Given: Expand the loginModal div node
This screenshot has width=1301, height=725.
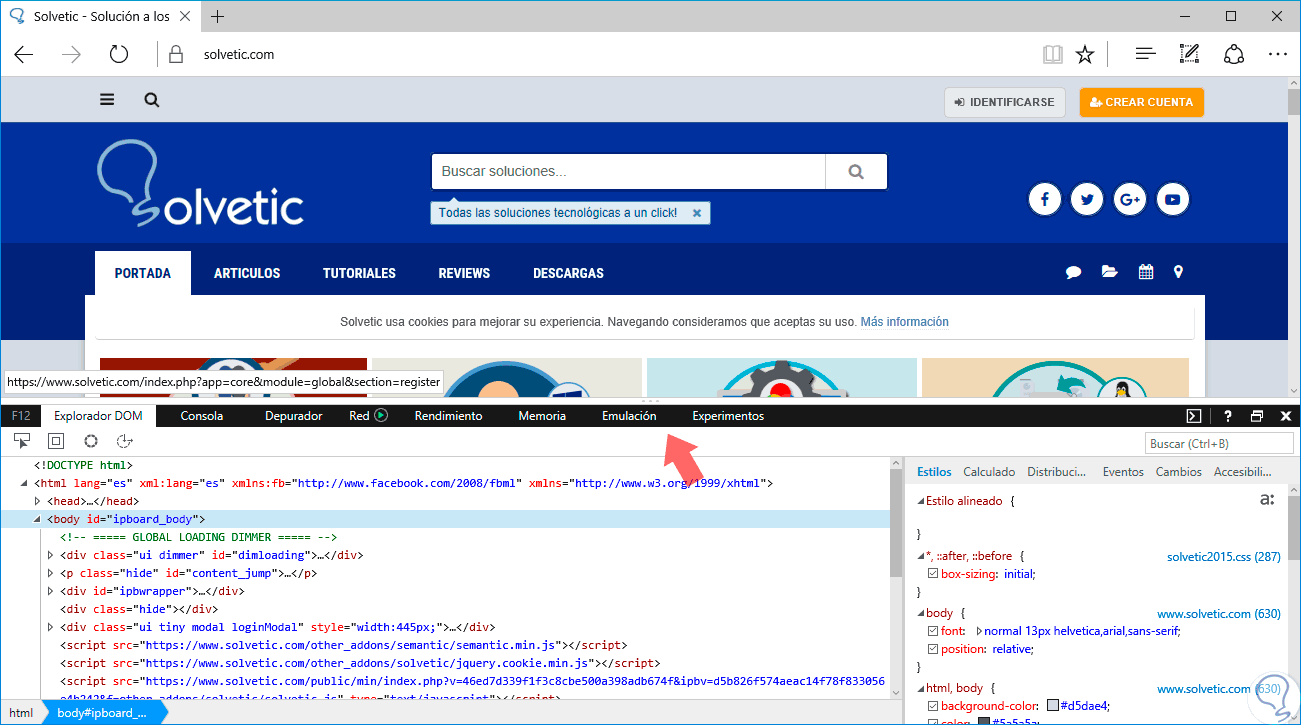Looking at the screenshot, I should point(51,627).
